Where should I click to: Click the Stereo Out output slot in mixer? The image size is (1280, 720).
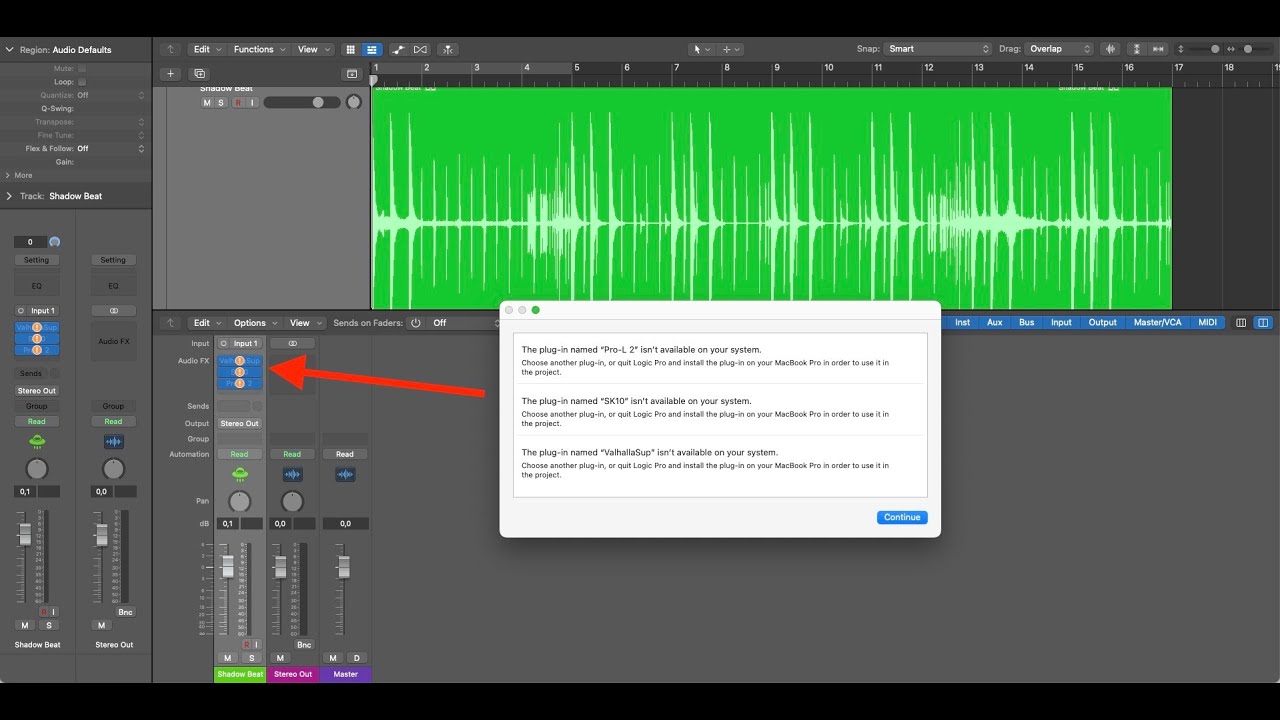point(240,423)
